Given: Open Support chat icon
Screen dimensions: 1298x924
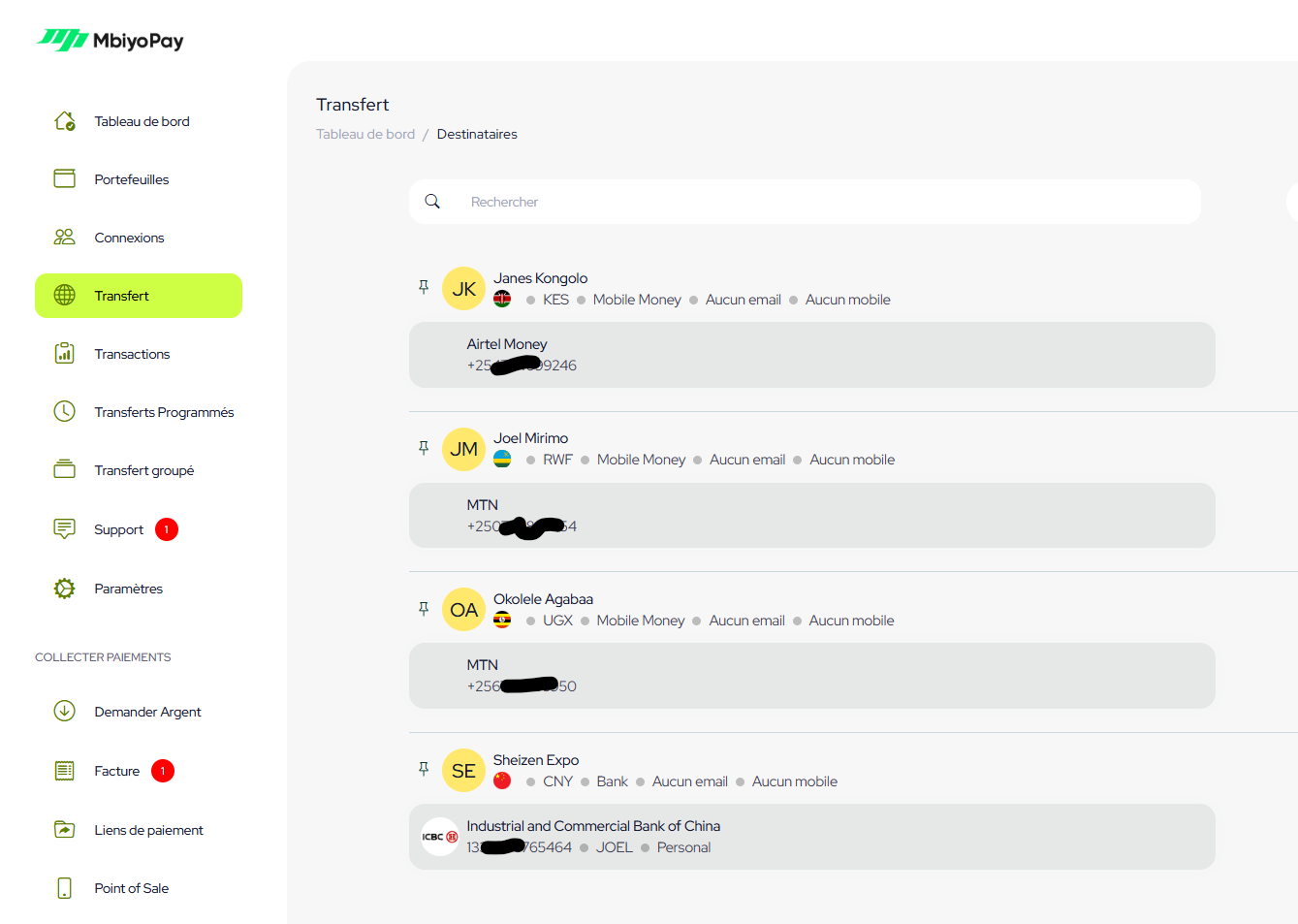Looking at the screenshot, I should click(x=65, y=528).
